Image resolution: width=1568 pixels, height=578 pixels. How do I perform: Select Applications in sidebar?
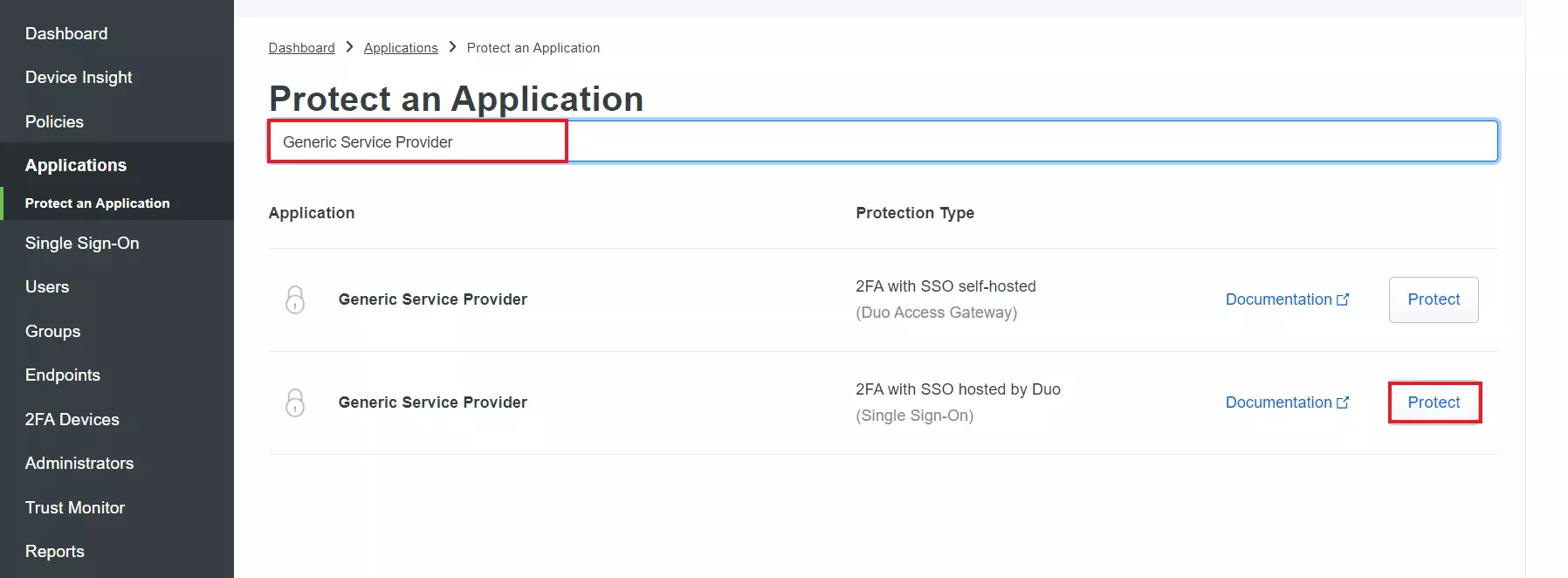click(x=76, y=165)
